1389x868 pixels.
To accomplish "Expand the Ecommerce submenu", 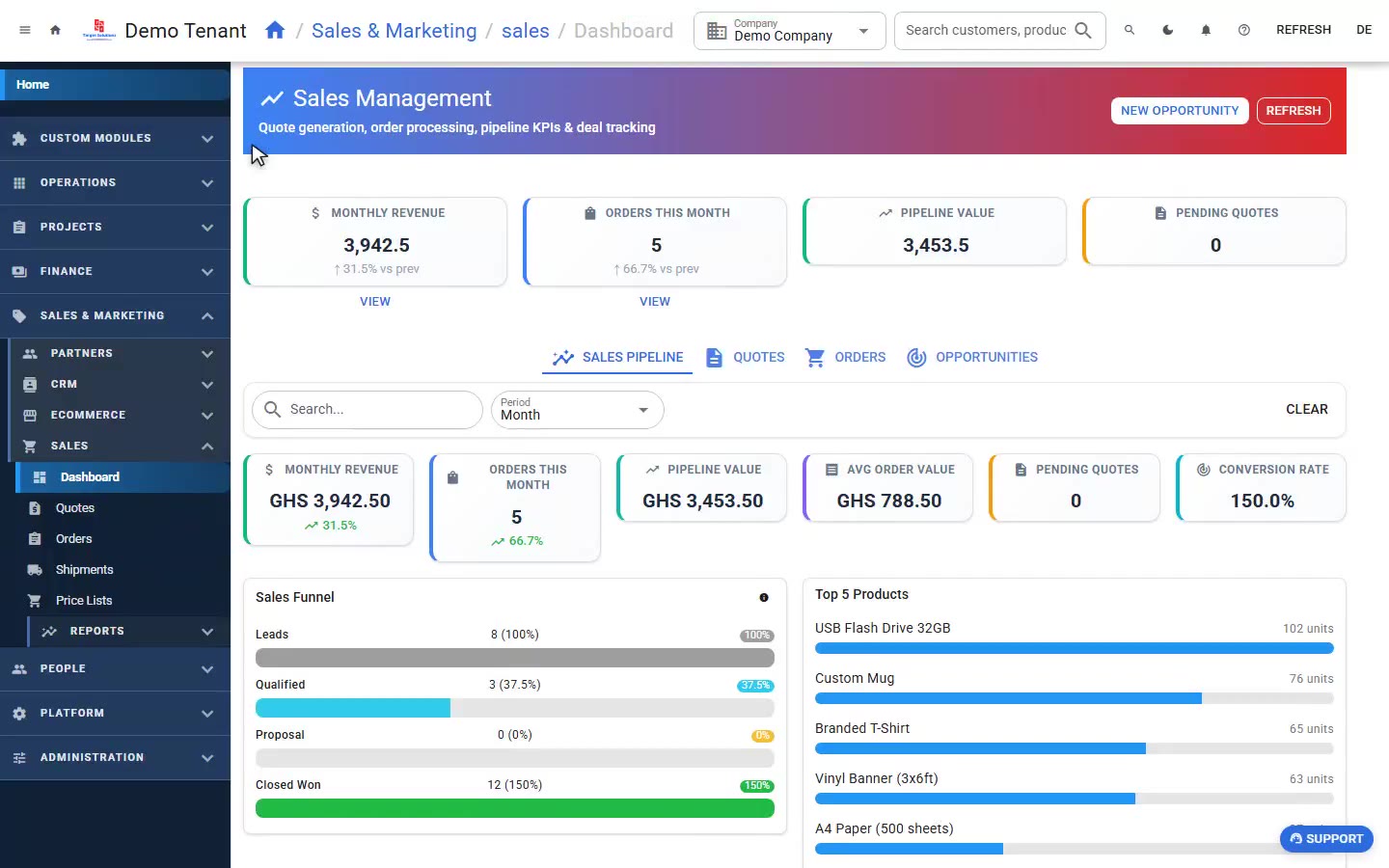I will (x=119, y=415).
